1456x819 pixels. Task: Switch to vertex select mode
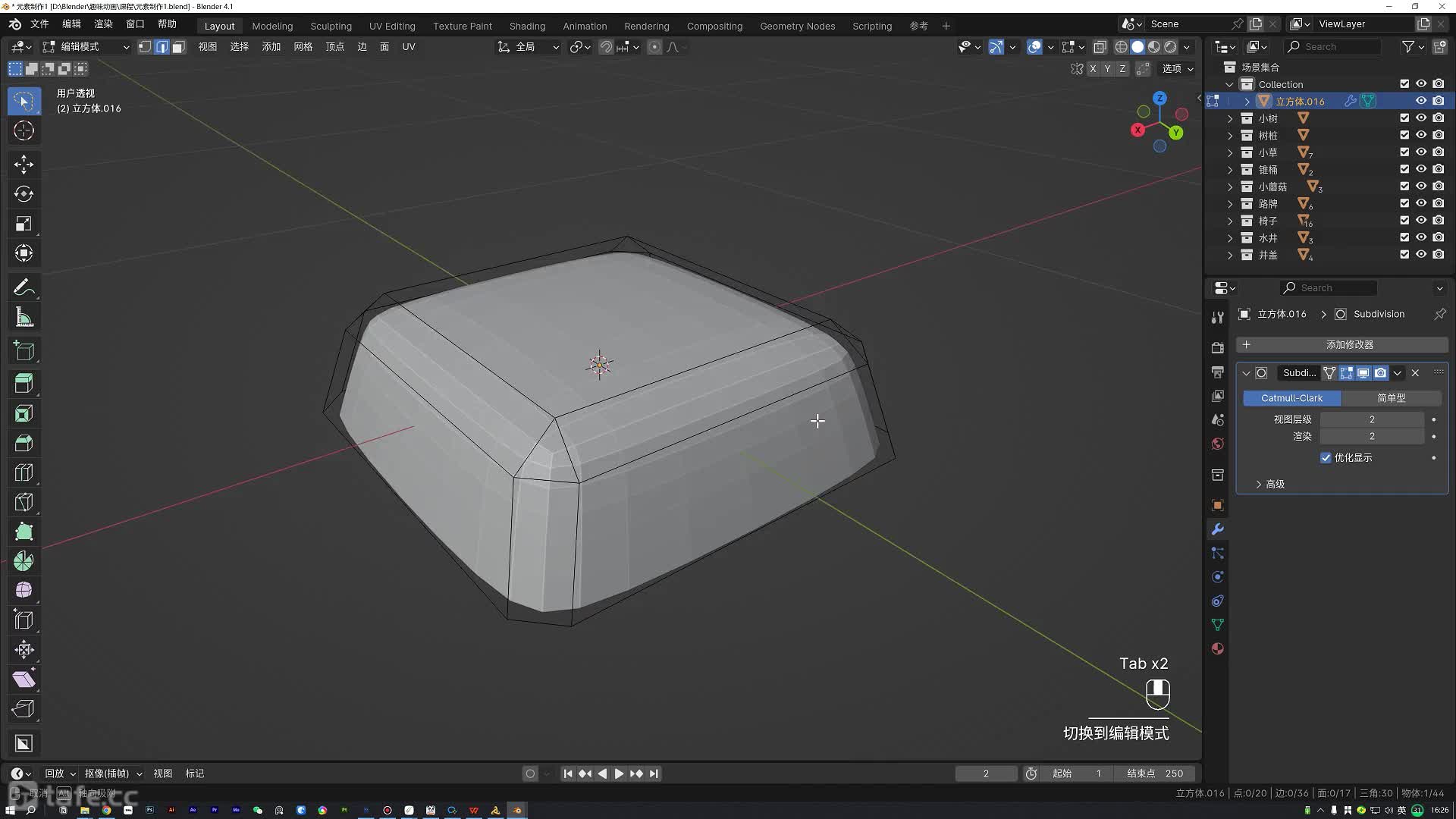pos(145,47)
